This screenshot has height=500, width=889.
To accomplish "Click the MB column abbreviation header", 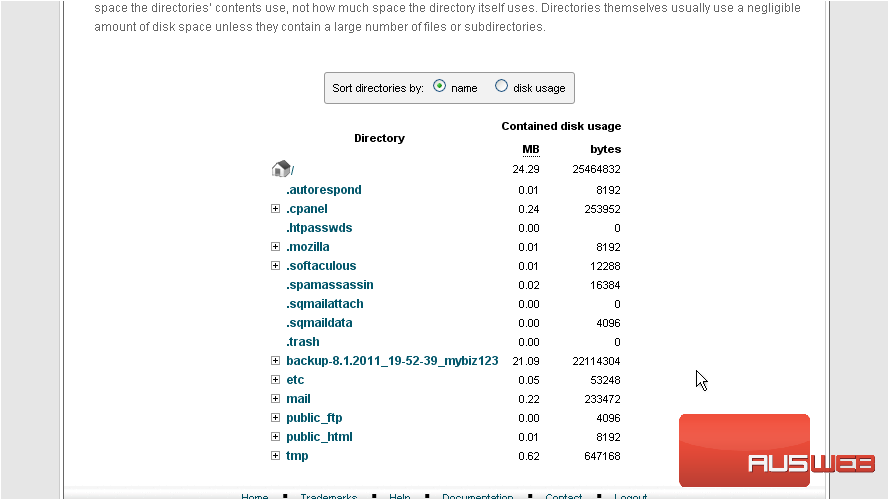I will click(x=531, y=150).
